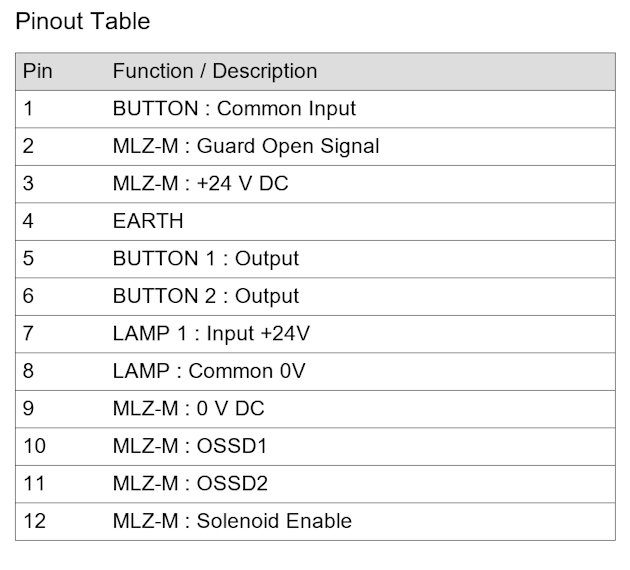The image size is (630, 570).
Task: Click MLZ-M : OSSD2 description
Action: (x=190, y=483)
